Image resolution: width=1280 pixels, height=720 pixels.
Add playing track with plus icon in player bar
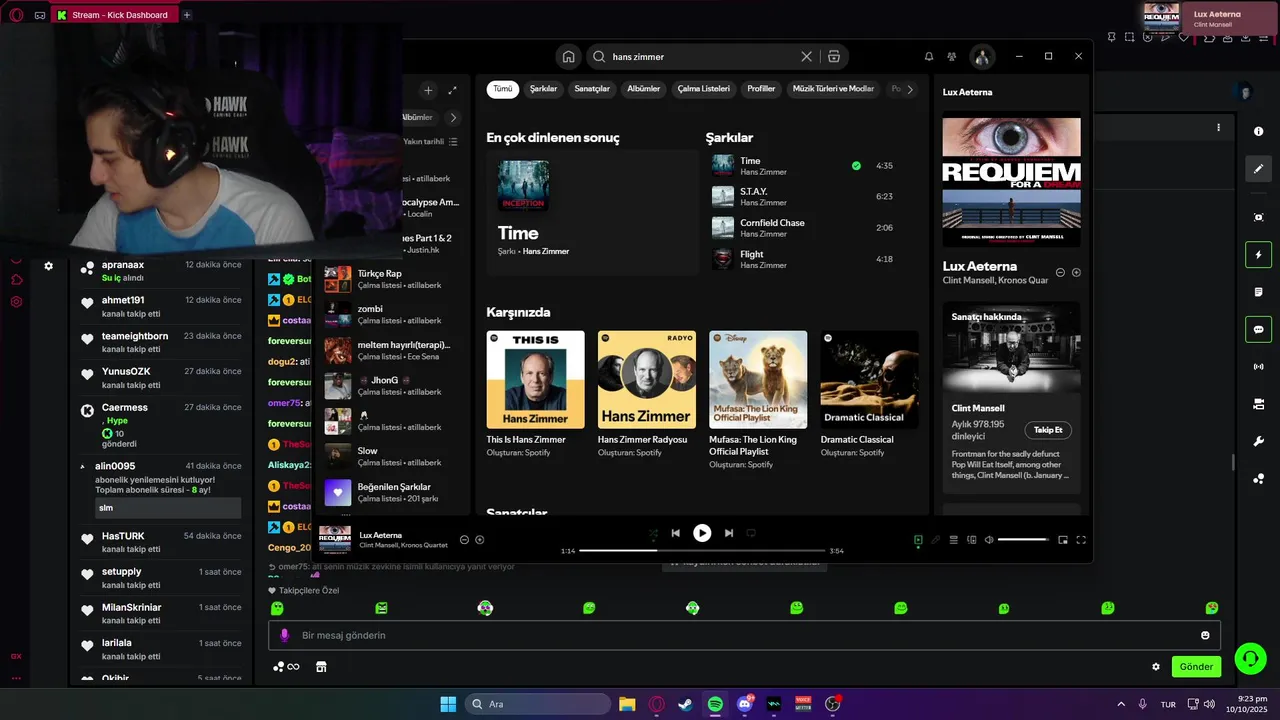click(480, 540)
